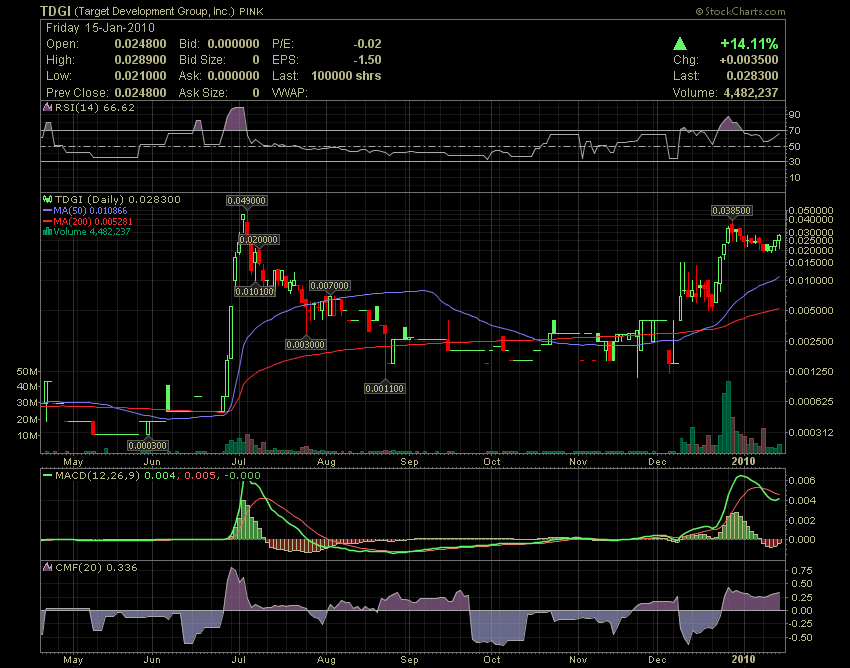Click the CMF 0.75 axis label

point(802,570)
